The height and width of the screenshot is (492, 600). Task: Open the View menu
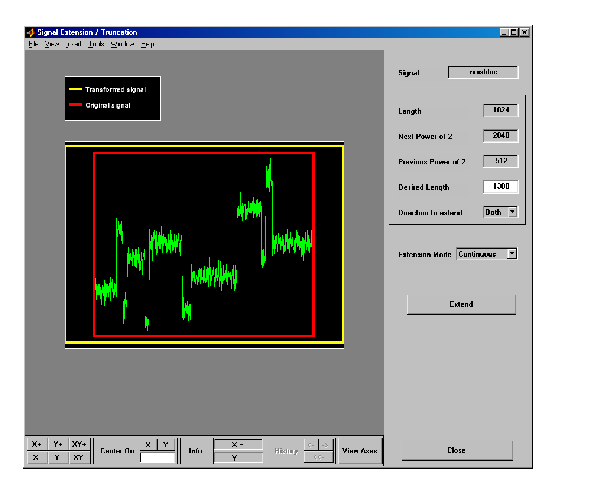(52, 44)
